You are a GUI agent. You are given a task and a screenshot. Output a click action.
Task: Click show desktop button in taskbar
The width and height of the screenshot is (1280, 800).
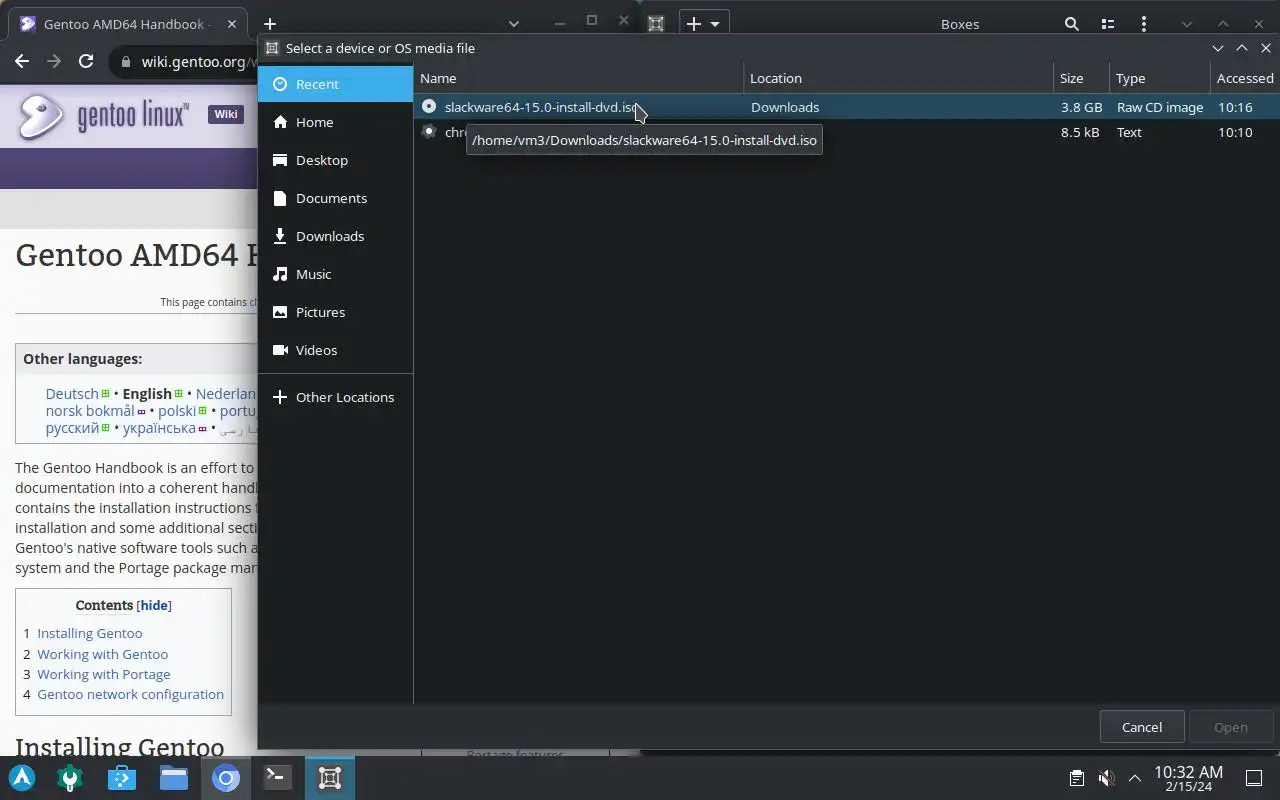(1254, 778)
